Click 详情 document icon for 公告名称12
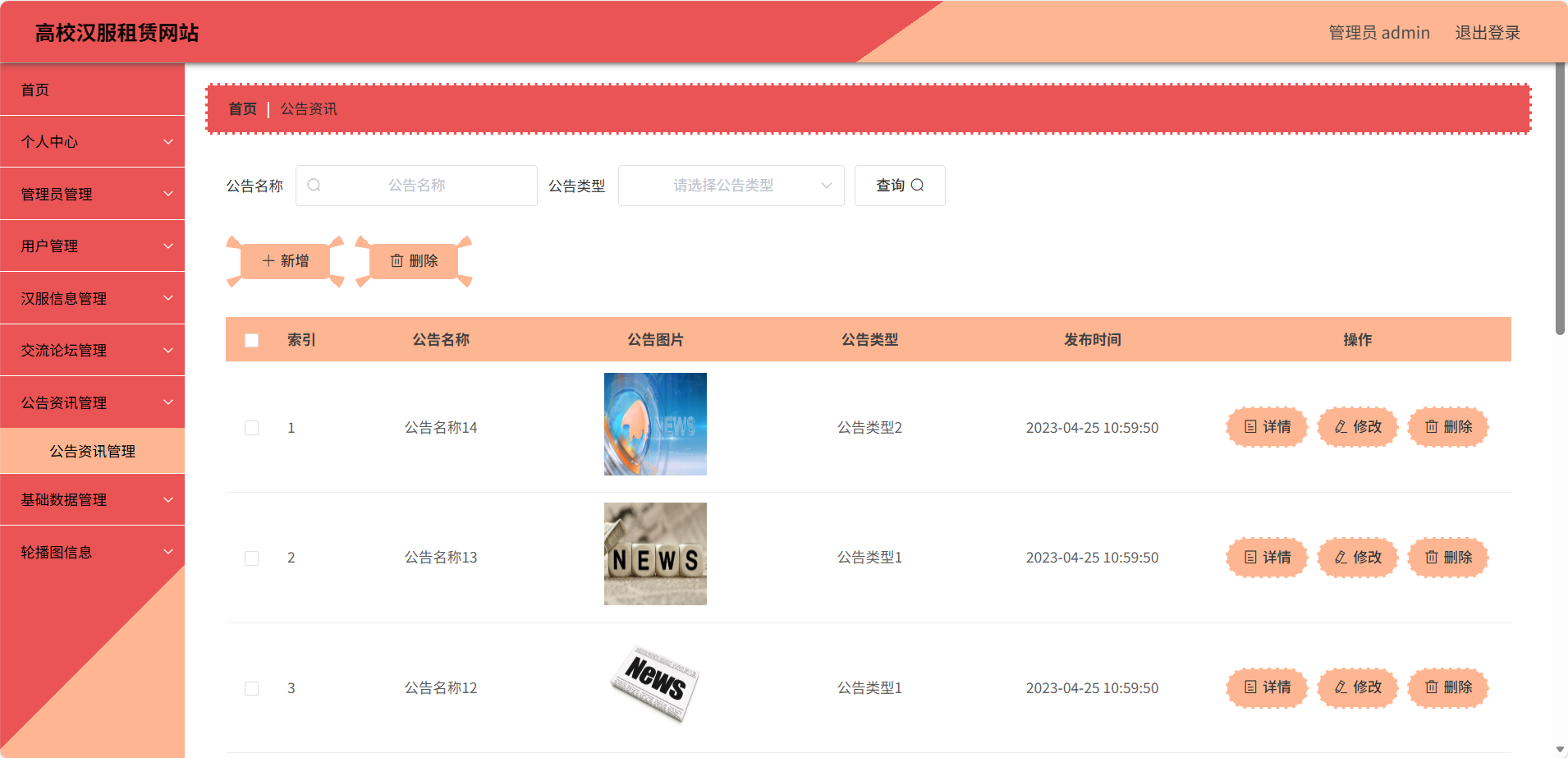1568x758 pixels. pos(1250,687)
